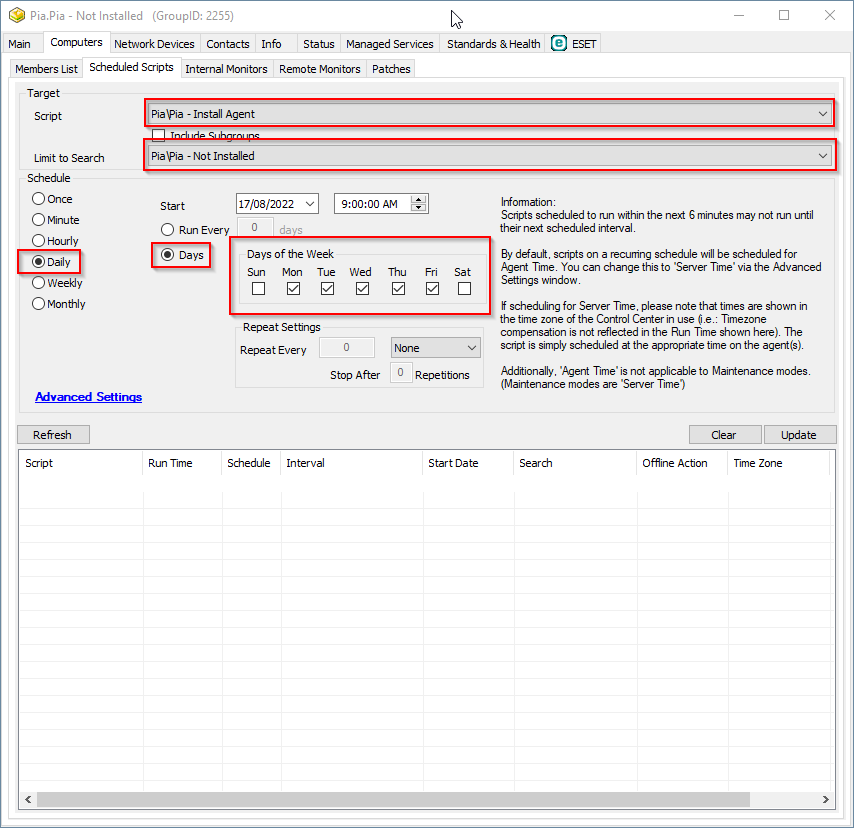Viewport: 854px width, 828px height.
Task: Toggle the Include Subgroups checkbox
Action: (x=158, y=135)
